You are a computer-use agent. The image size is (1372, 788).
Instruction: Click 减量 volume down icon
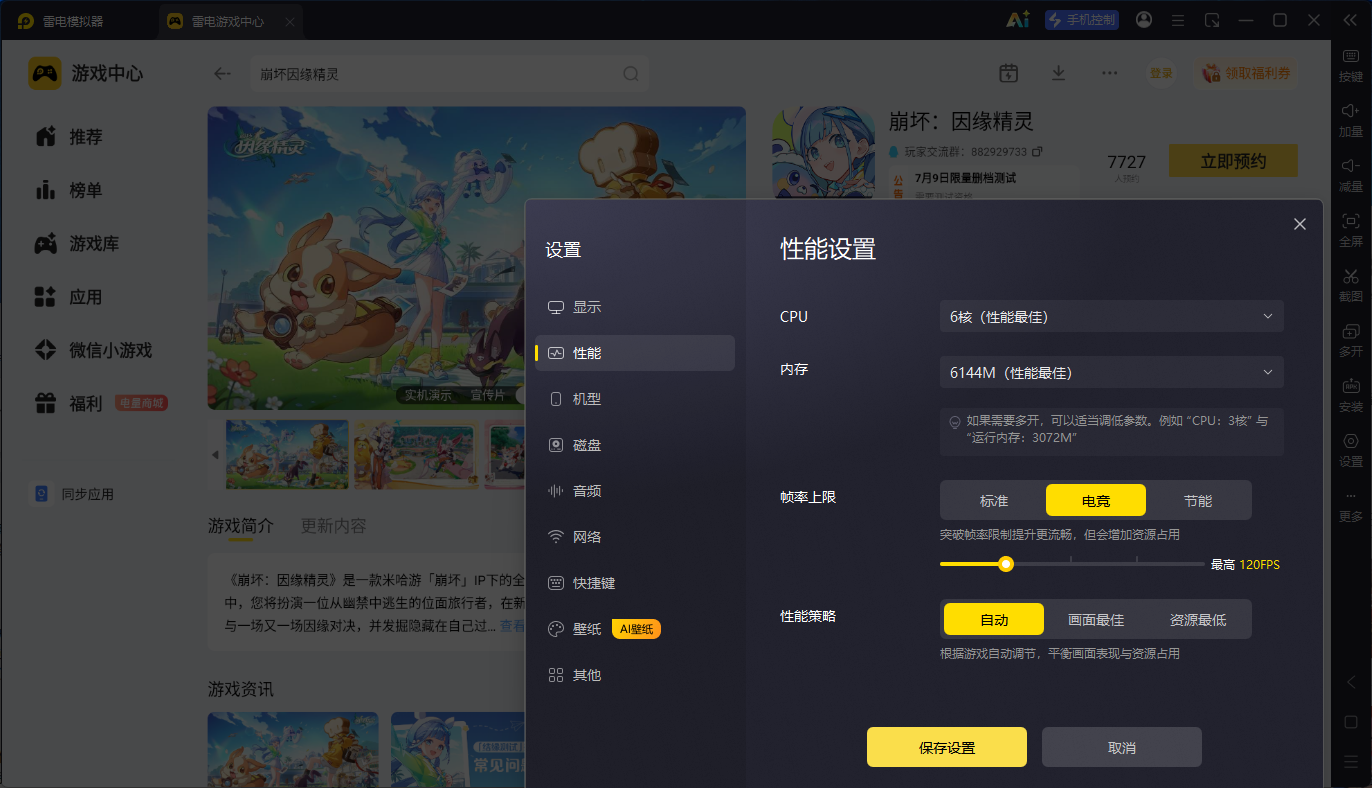(1351, 165)
